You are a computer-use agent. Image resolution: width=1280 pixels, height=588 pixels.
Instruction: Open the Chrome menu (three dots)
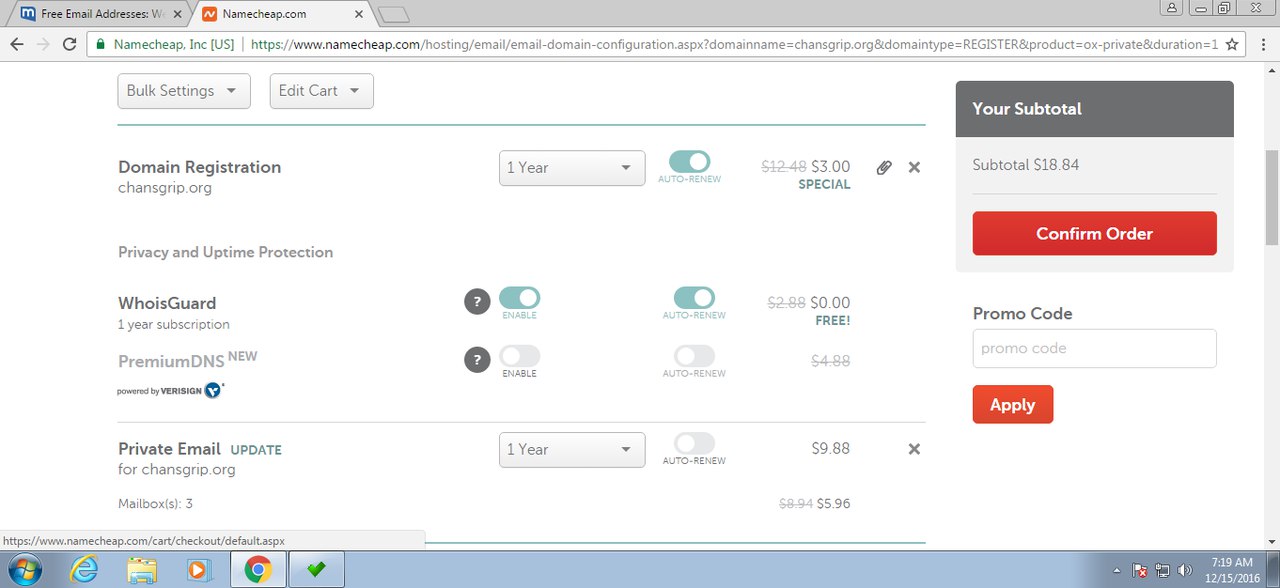coord(1264,44)
